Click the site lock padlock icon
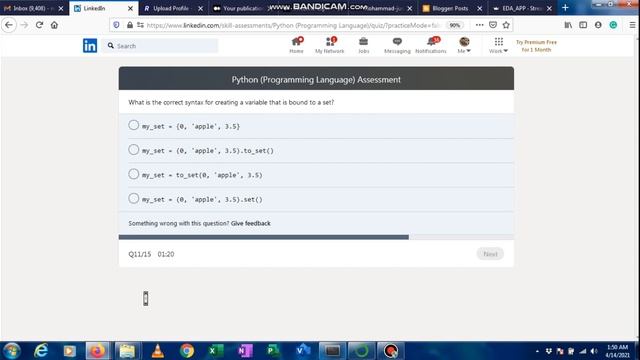Screen dimensions: 640x360 pyautogui.click(x=130, y=25)
